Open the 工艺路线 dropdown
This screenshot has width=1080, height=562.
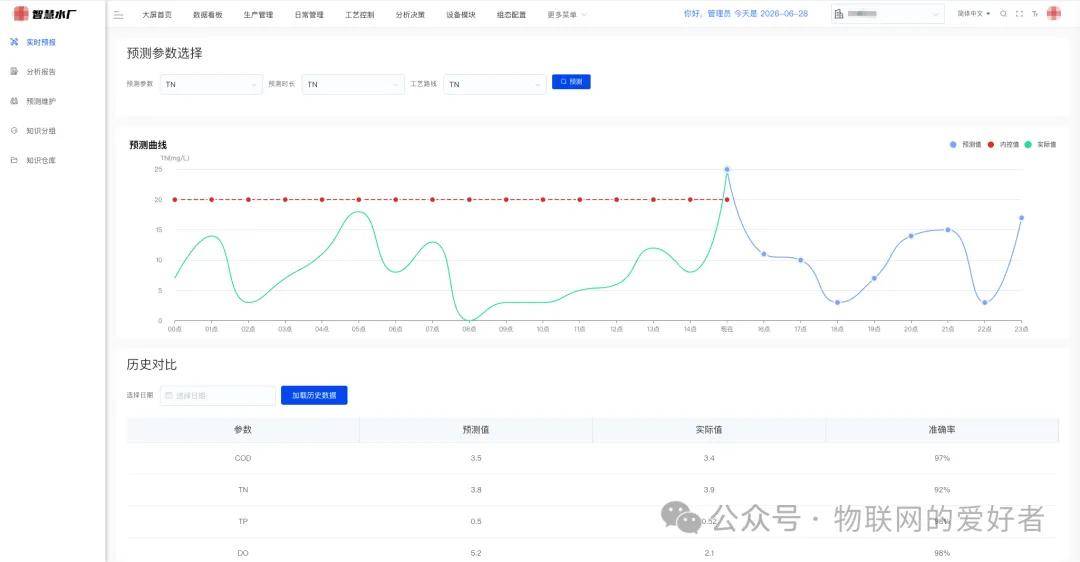(495, 84)
